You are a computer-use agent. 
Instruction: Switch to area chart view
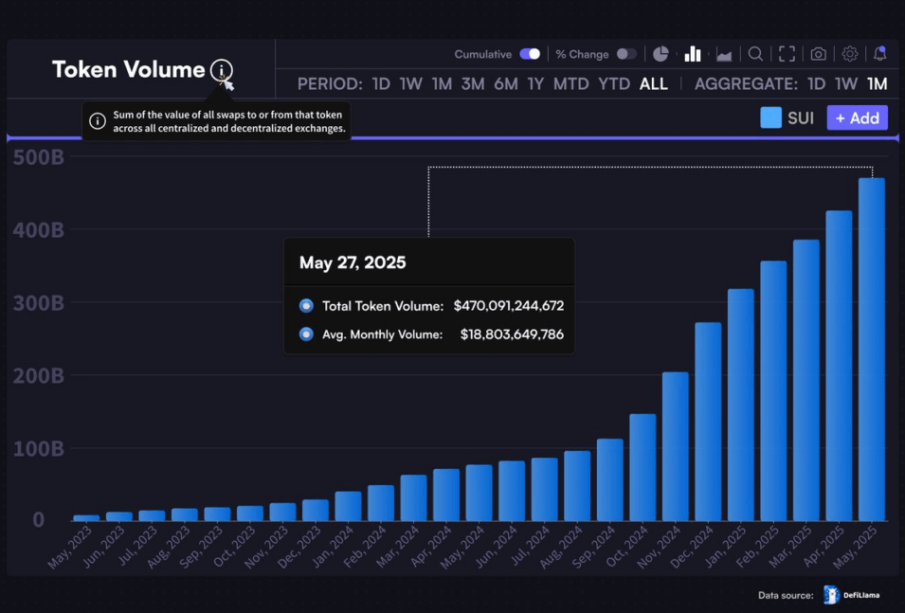(724, 54)
